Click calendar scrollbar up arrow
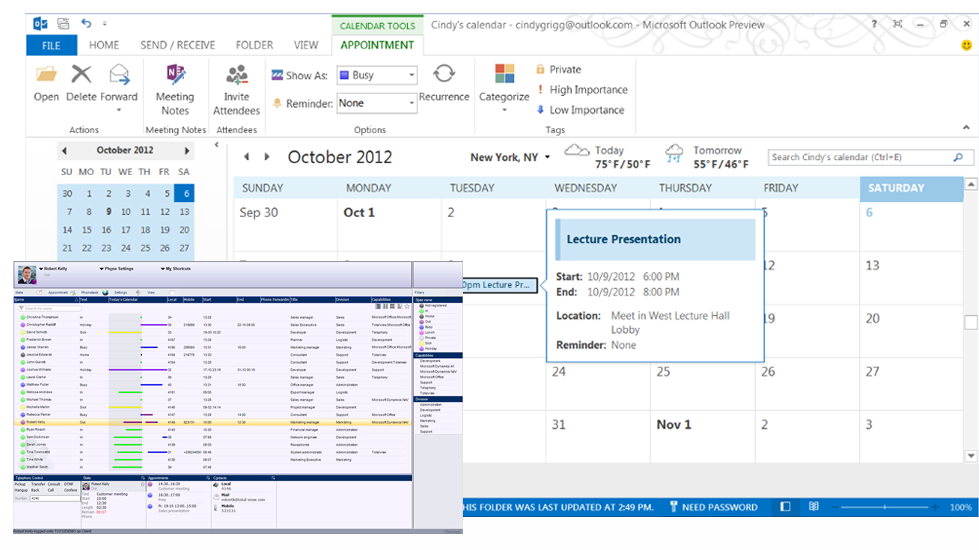 click(x=971, y=184)
